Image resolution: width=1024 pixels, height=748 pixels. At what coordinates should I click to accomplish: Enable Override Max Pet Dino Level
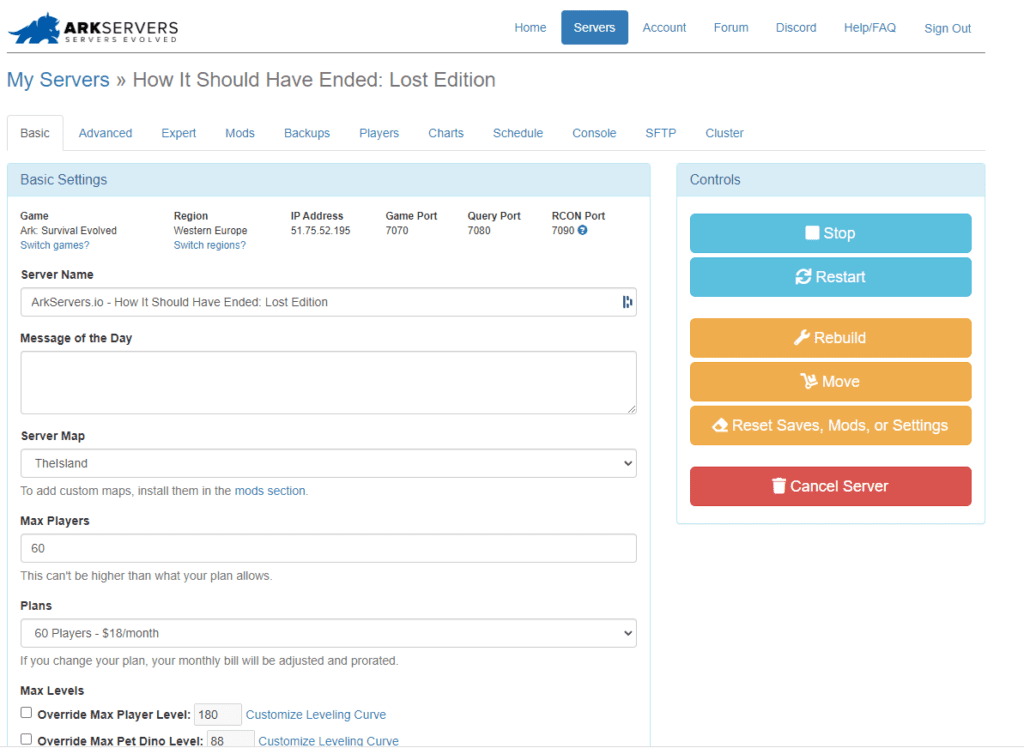[x=26, y=737]
